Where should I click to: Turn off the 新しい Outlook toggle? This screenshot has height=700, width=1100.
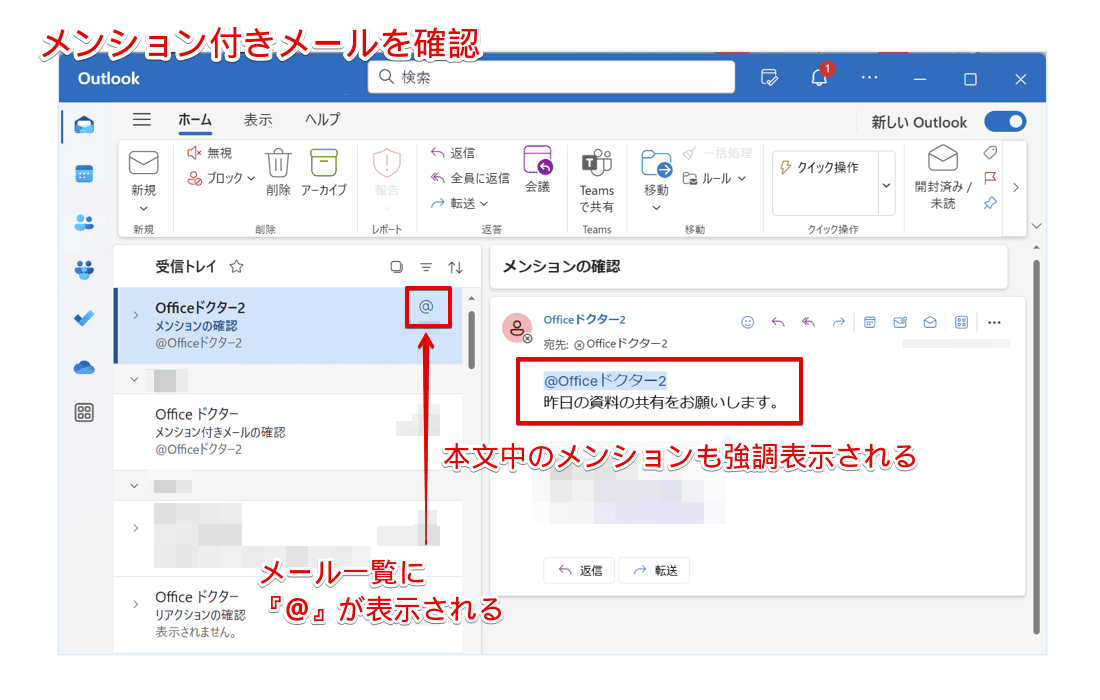pos(1005,121)
